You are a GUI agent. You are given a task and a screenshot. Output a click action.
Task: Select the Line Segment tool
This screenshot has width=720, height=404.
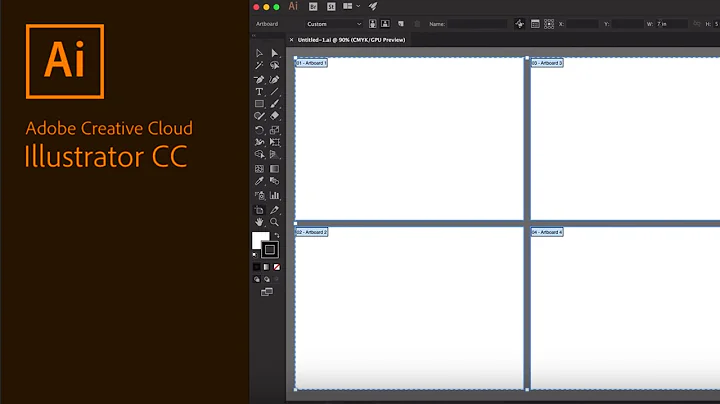tap(275, 92)
